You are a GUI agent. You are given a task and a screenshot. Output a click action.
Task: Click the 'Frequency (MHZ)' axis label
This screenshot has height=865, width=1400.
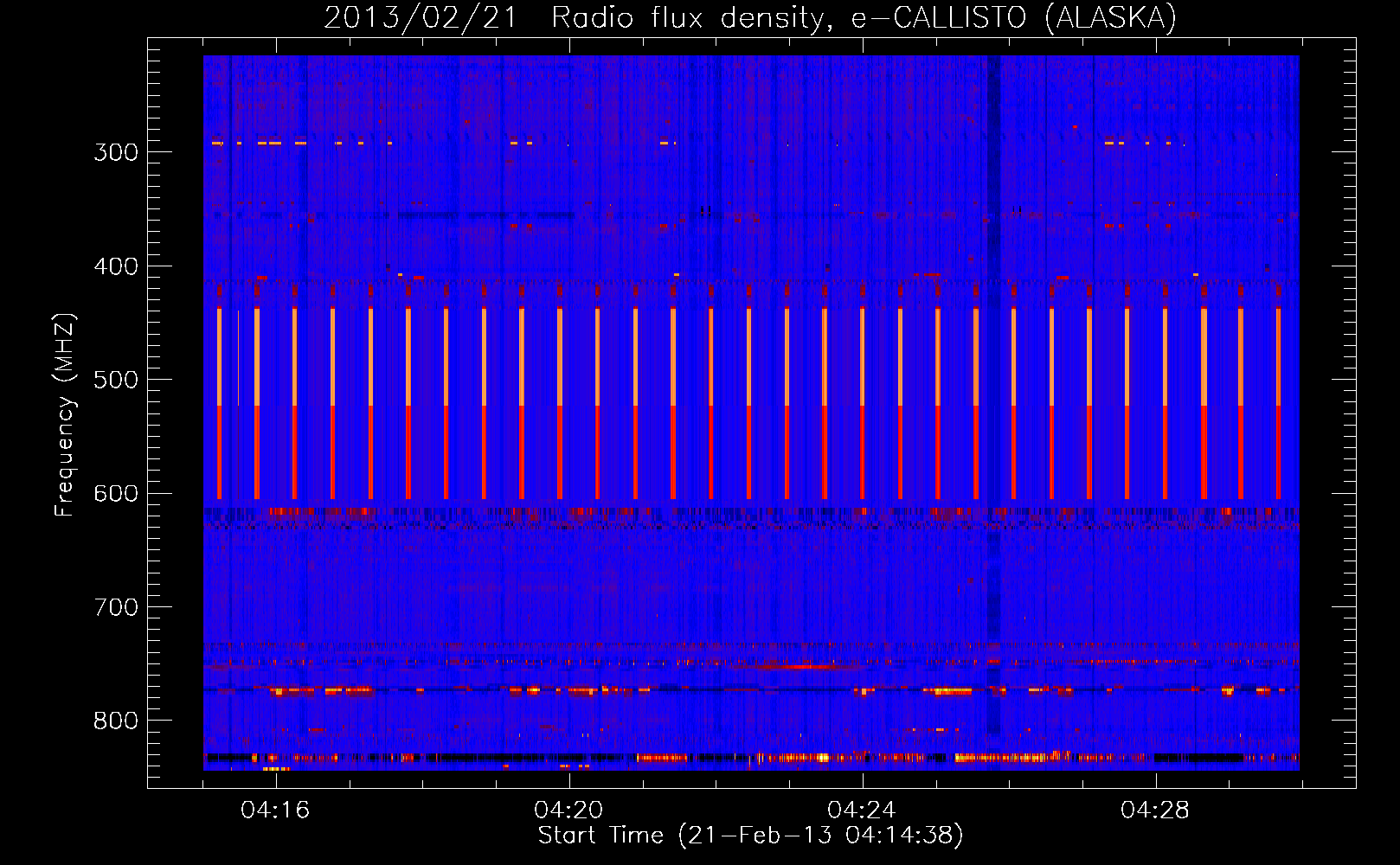point(65,414)
